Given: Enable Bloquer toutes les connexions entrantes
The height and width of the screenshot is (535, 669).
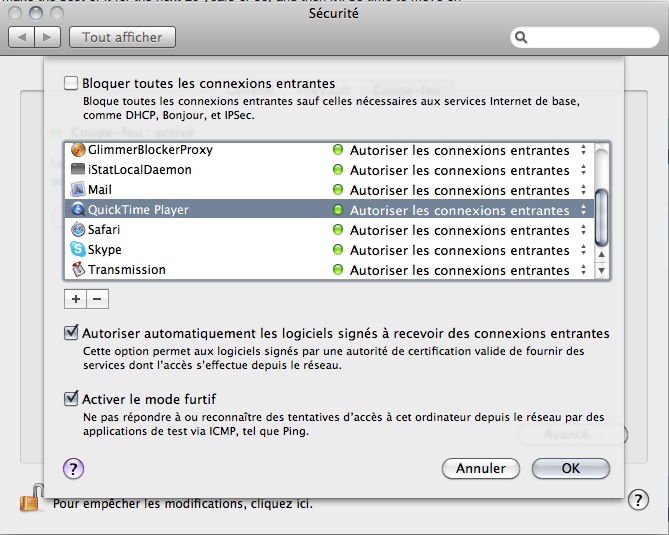Looking at the screenshot, I should 71,83.
